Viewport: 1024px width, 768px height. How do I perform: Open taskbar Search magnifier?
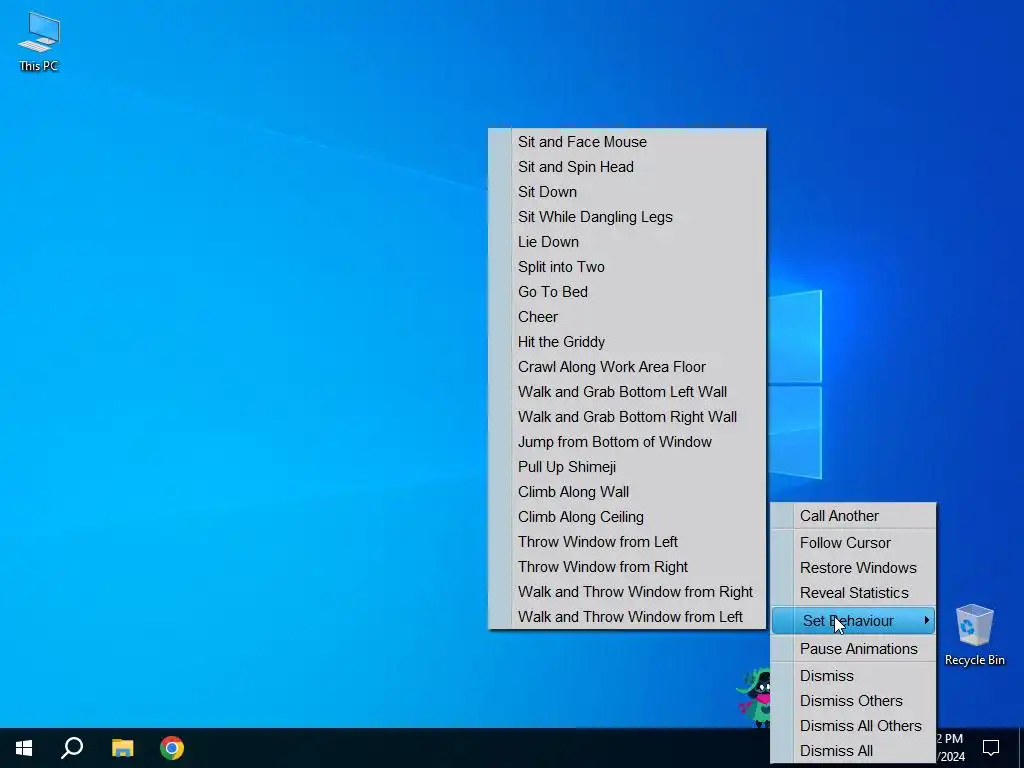pyautogui.click(x=72, y=748)
